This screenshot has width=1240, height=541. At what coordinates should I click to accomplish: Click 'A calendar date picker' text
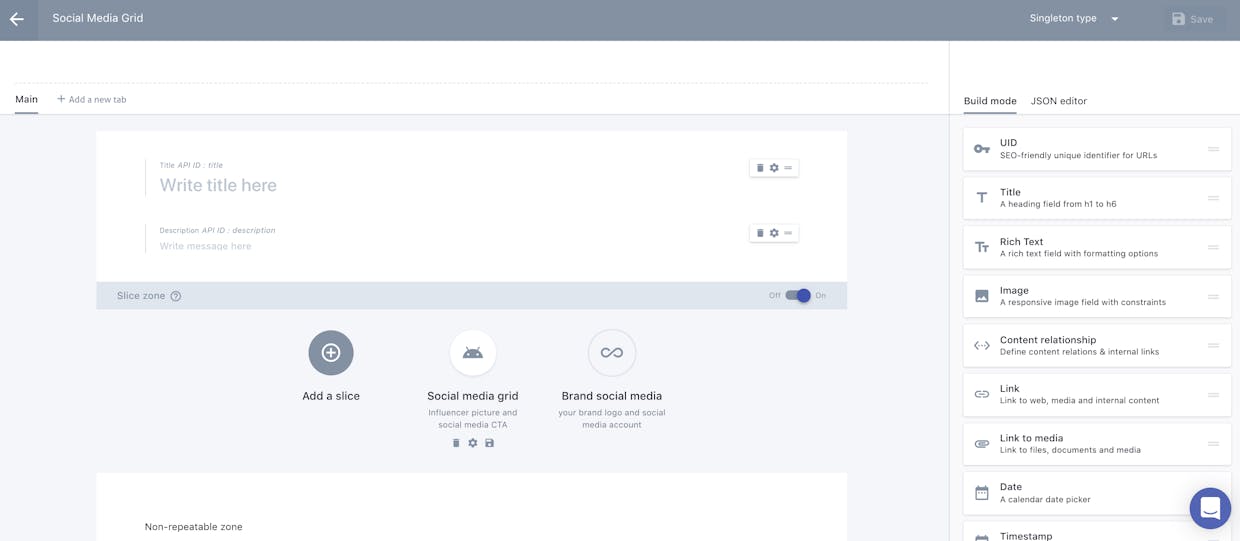[1045, 499]
